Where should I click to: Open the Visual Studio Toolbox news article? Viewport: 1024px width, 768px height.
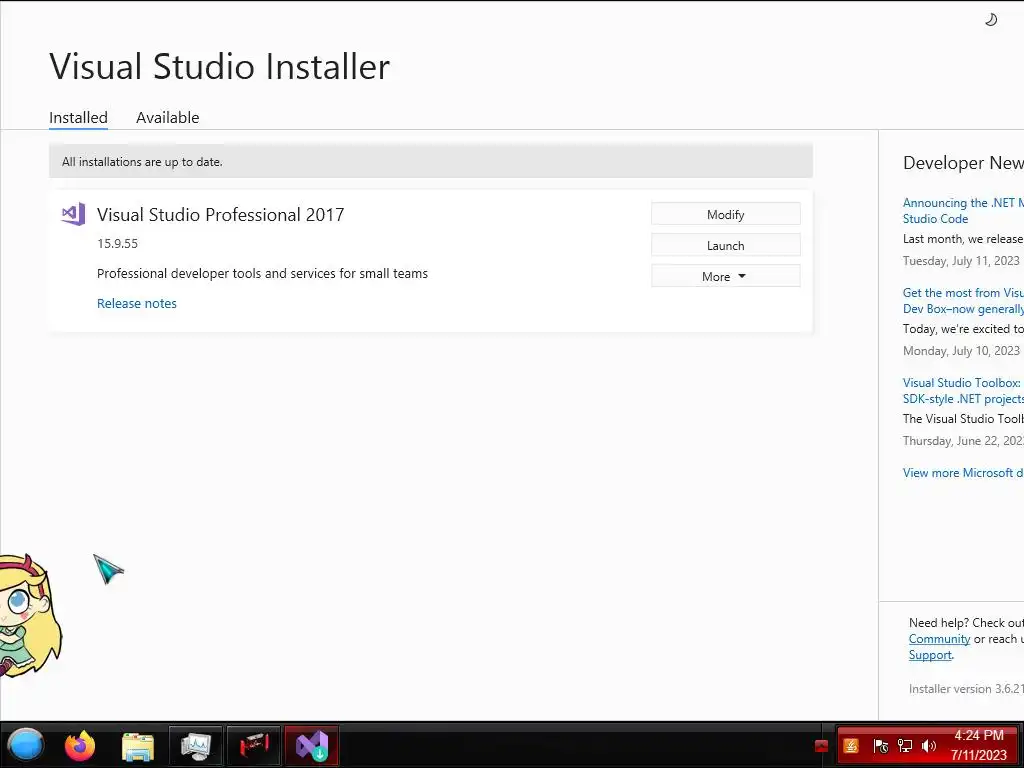(x=963, y=391)
